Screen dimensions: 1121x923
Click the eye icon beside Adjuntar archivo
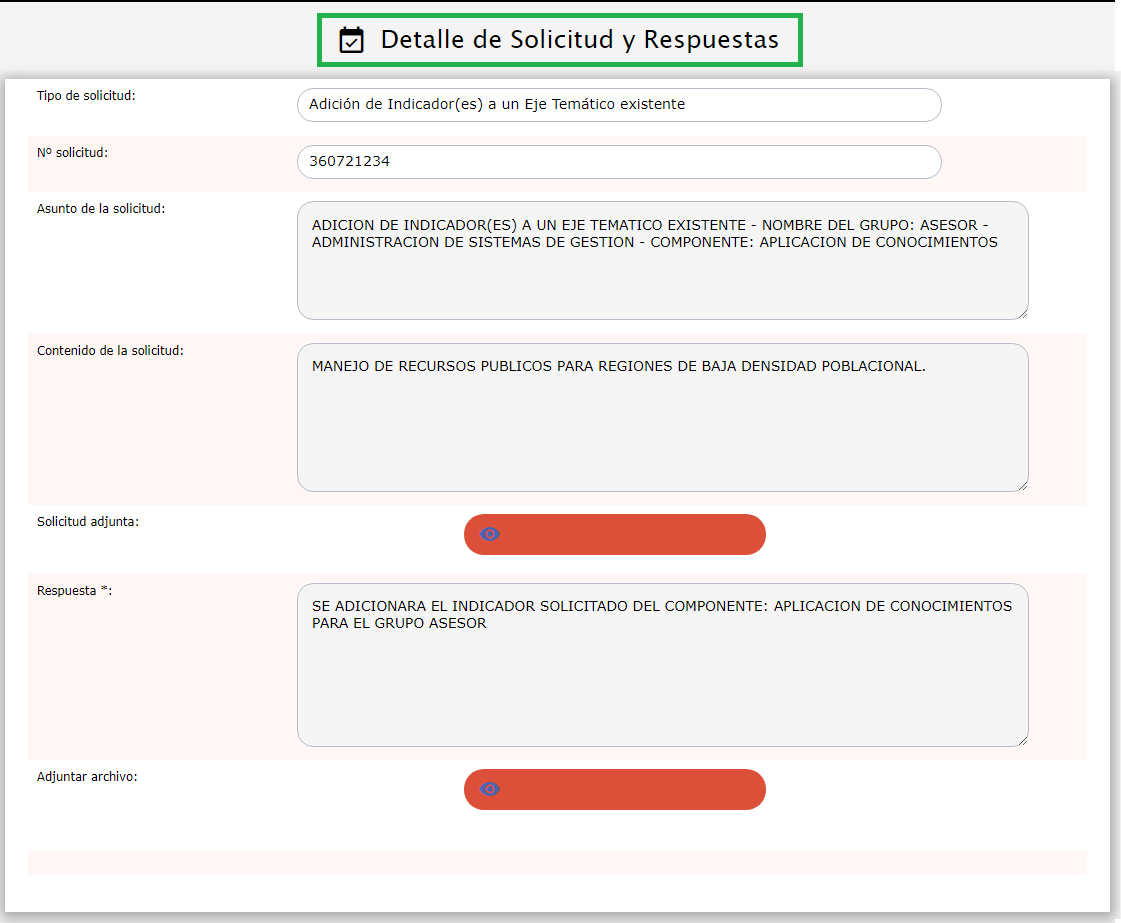[x=490, y=789]
